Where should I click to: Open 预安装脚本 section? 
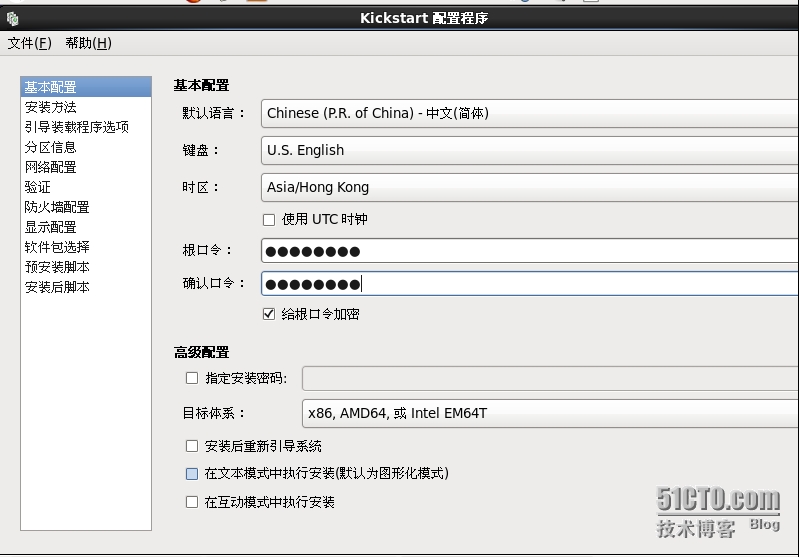86,267
